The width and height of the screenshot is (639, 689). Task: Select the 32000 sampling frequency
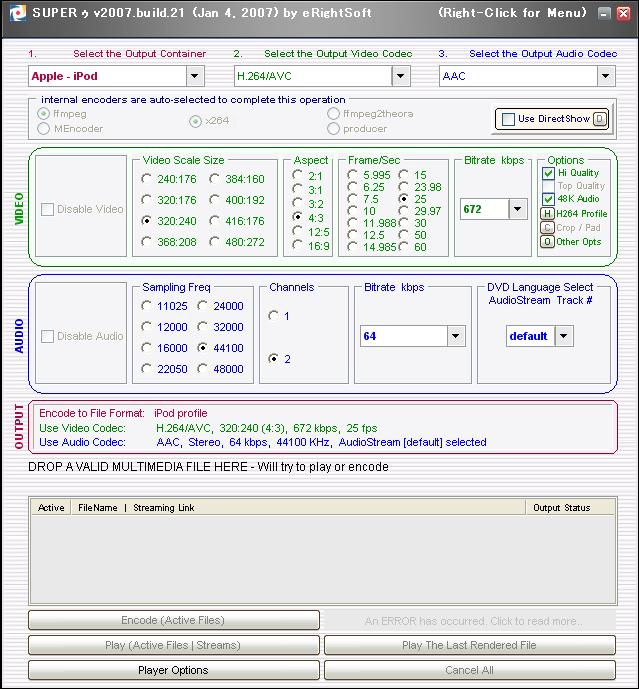click(x=203, y=327)
